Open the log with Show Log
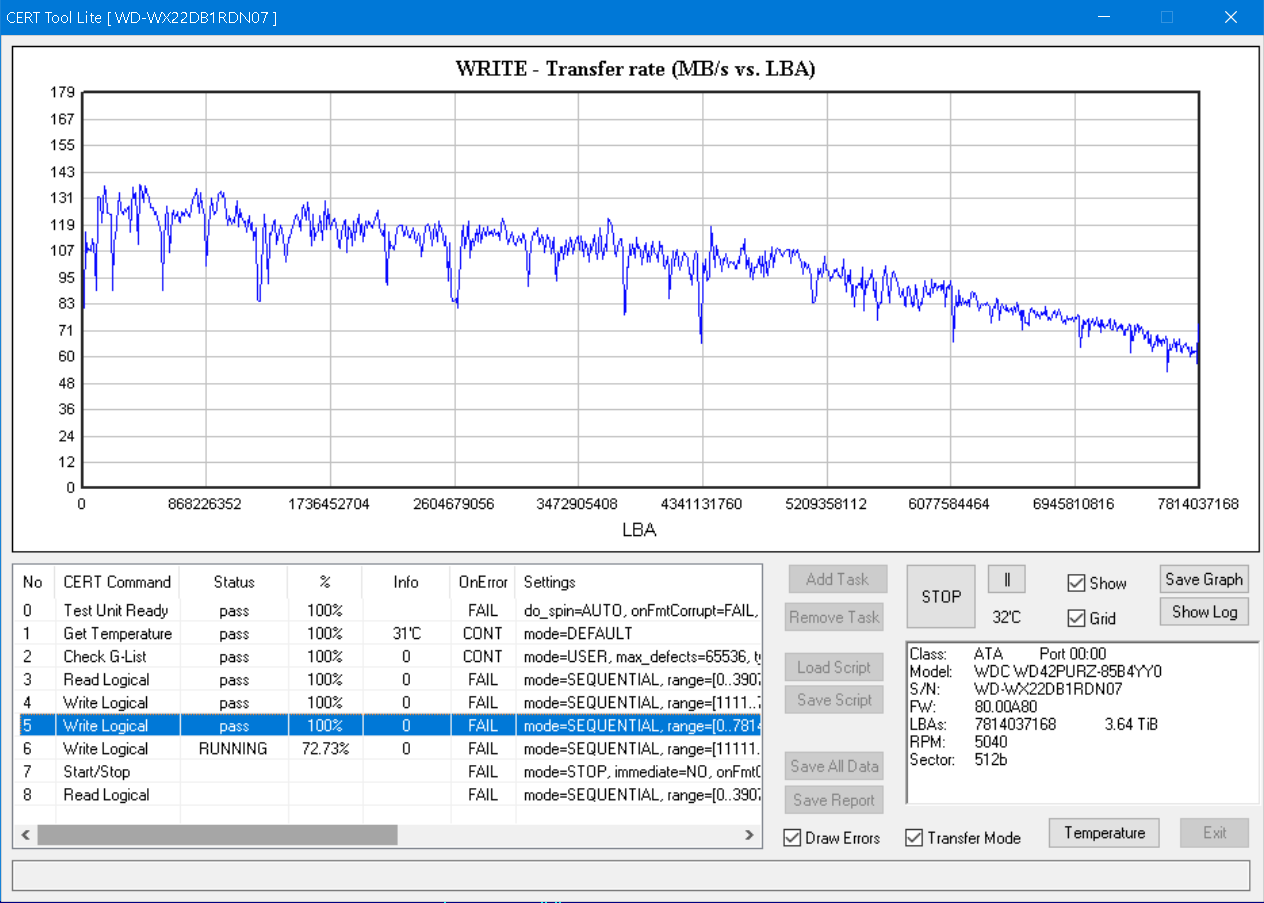 (x=1203, y=612)
